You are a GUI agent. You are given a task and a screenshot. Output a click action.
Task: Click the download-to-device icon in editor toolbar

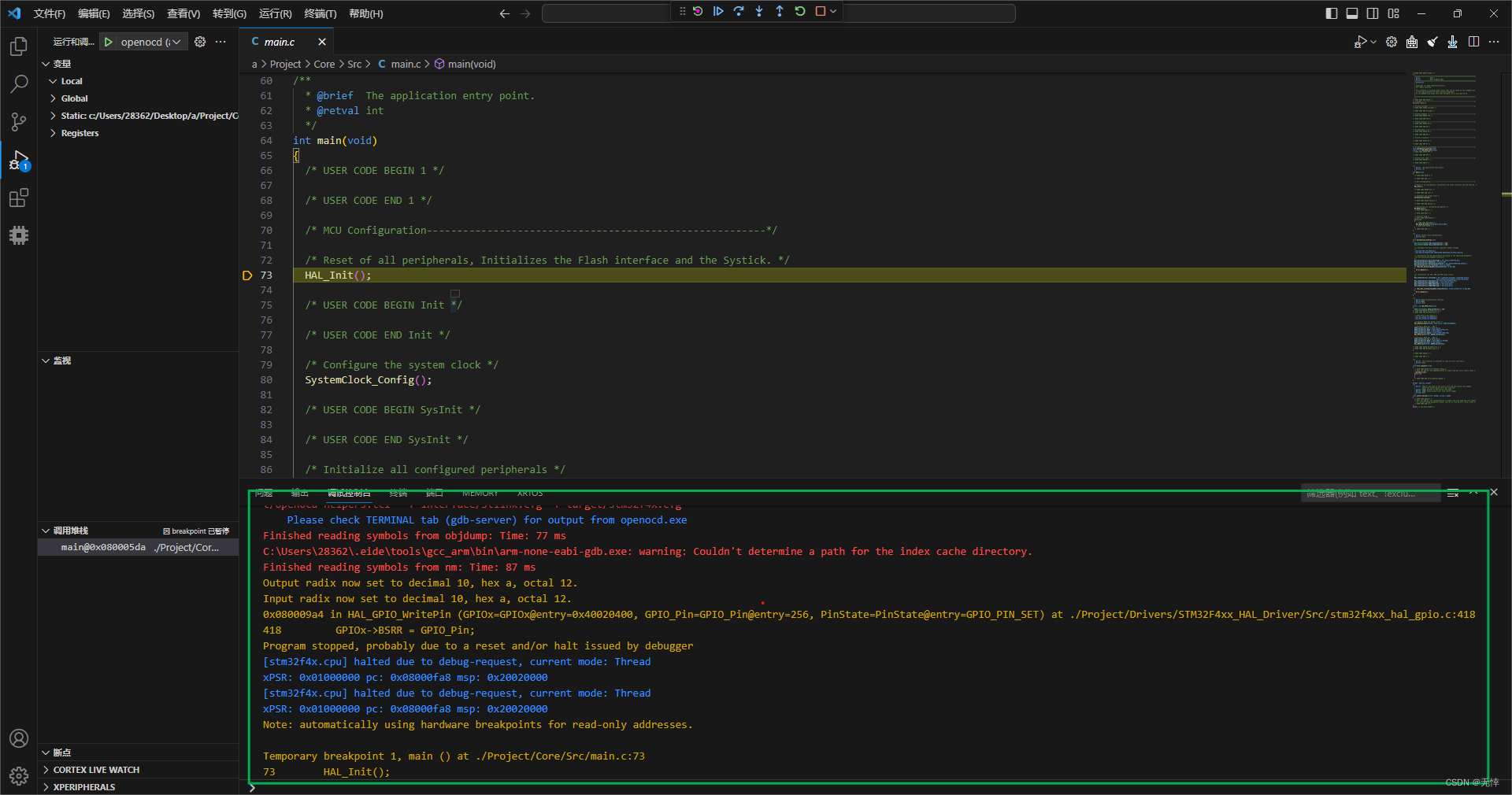pos(1453,42)
